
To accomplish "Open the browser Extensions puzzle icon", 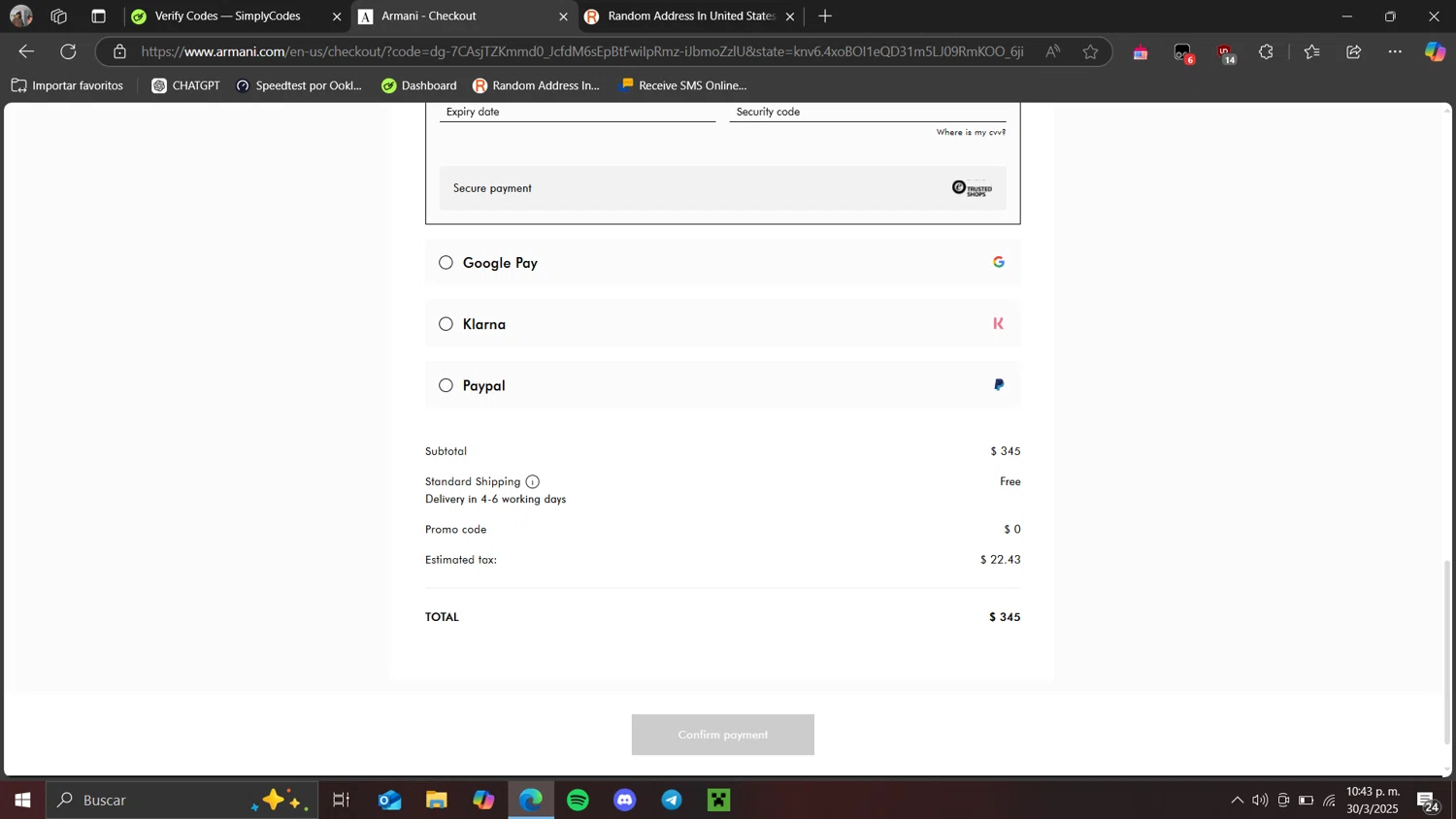I will (1266, 51).
